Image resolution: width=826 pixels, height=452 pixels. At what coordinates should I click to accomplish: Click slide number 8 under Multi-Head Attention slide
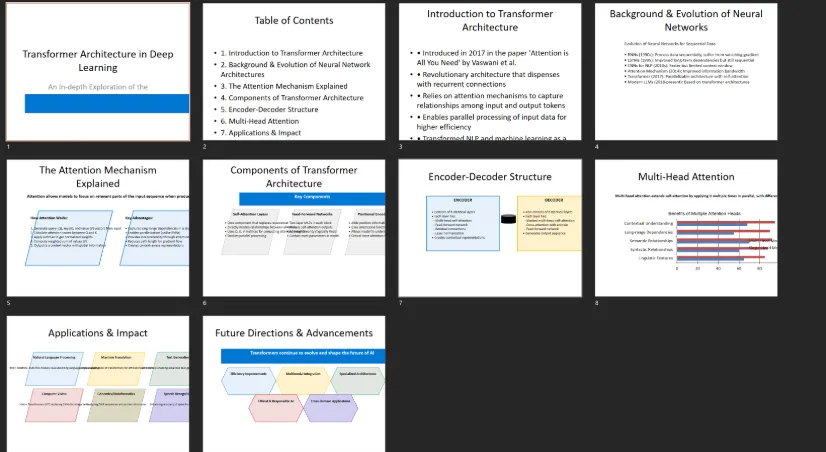(596, 303)
